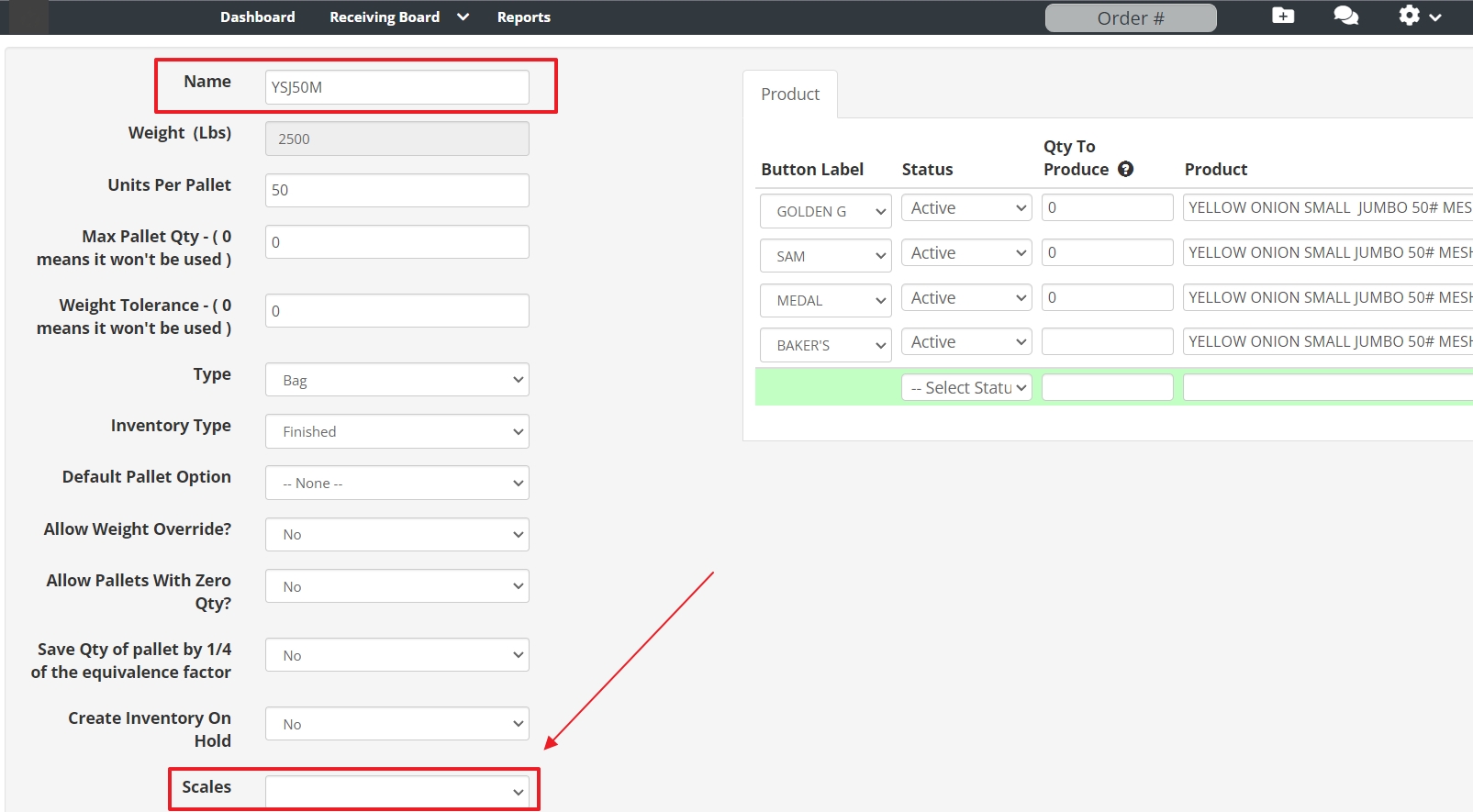Open the Inventory Type dropdown
The image size is (1473, 812).
[x=396, y=431]
